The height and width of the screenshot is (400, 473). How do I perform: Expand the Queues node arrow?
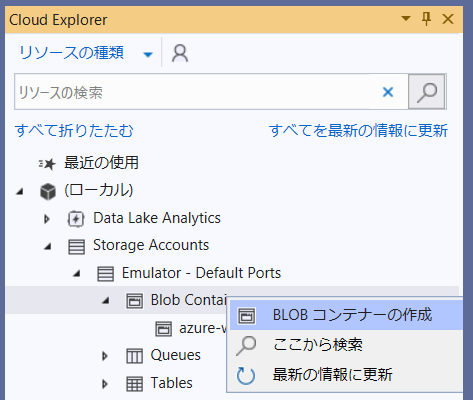(105, 356)
